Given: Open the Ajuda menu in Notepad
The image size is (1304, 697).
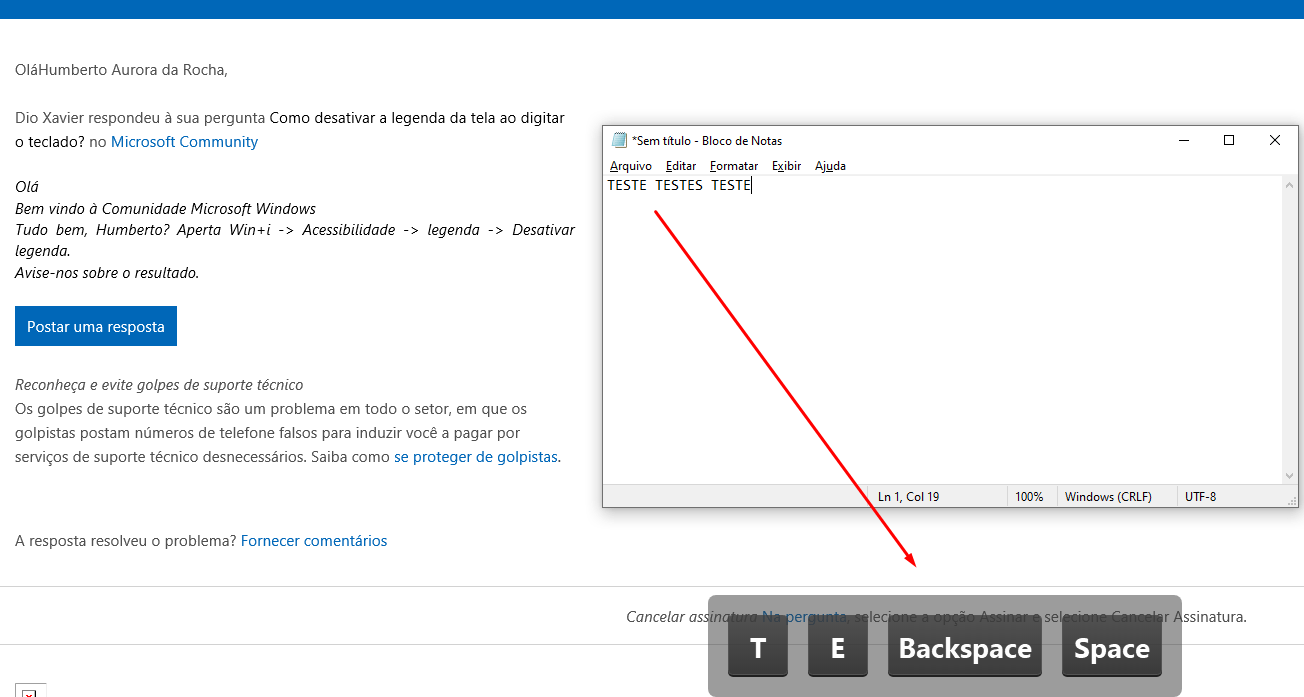Looking at the screenshot, I should [830, 166].
